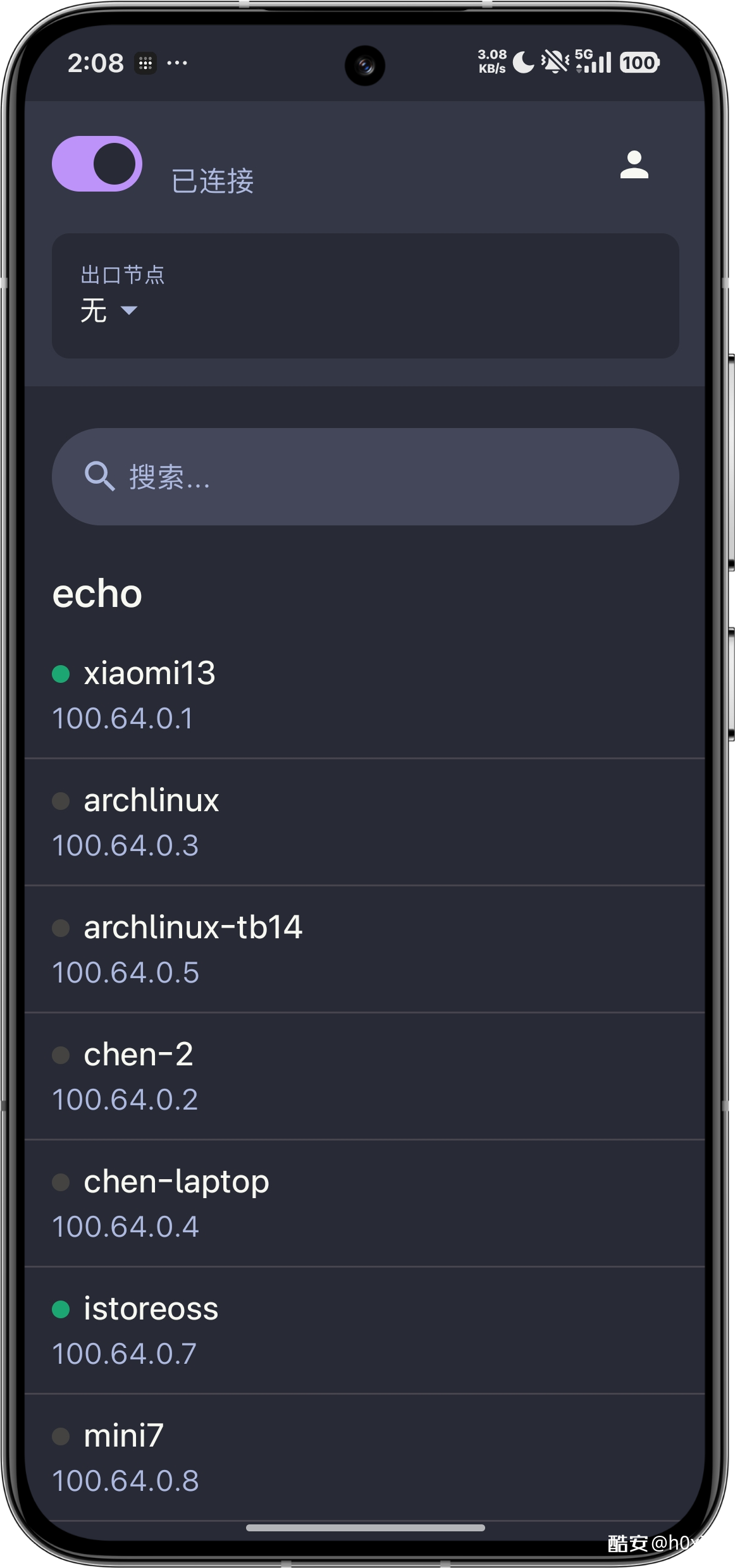735x1568 pixels.
Task: Tap the do-not-disturb moon icon
Action: [523, 63]
